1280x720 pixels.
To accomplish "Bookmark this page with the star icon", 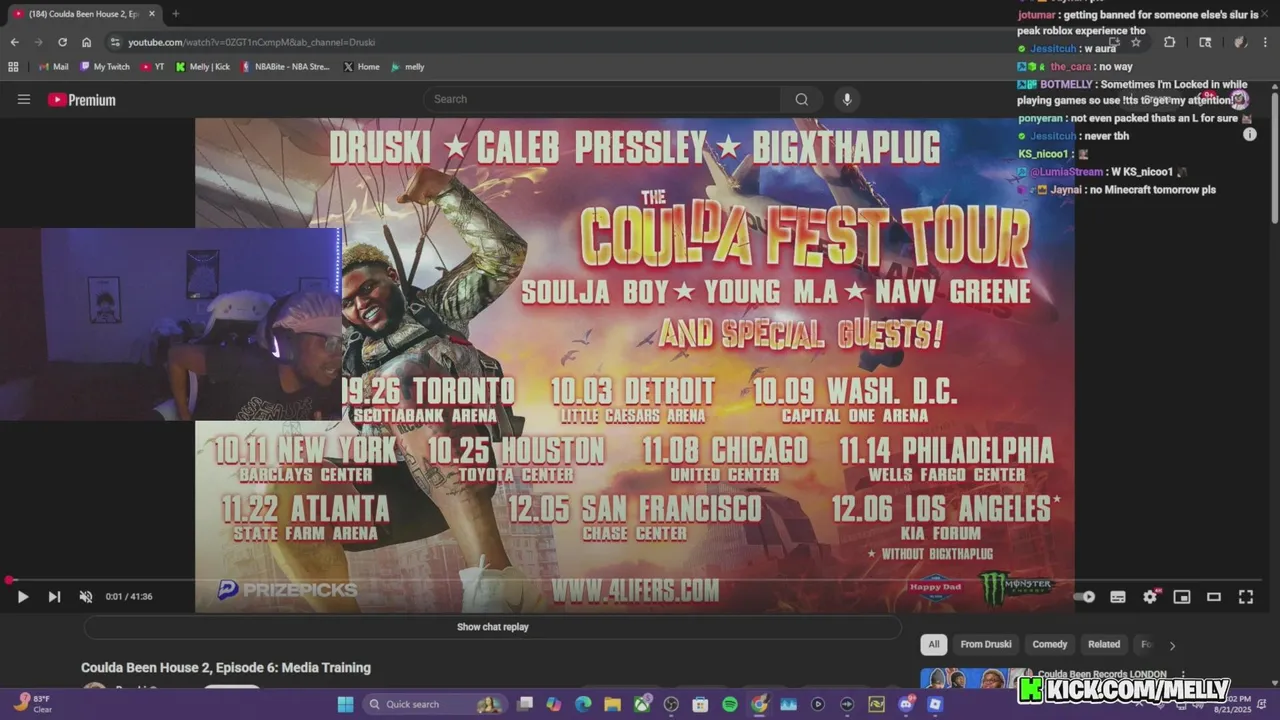I will click(x=1135, y=42).
